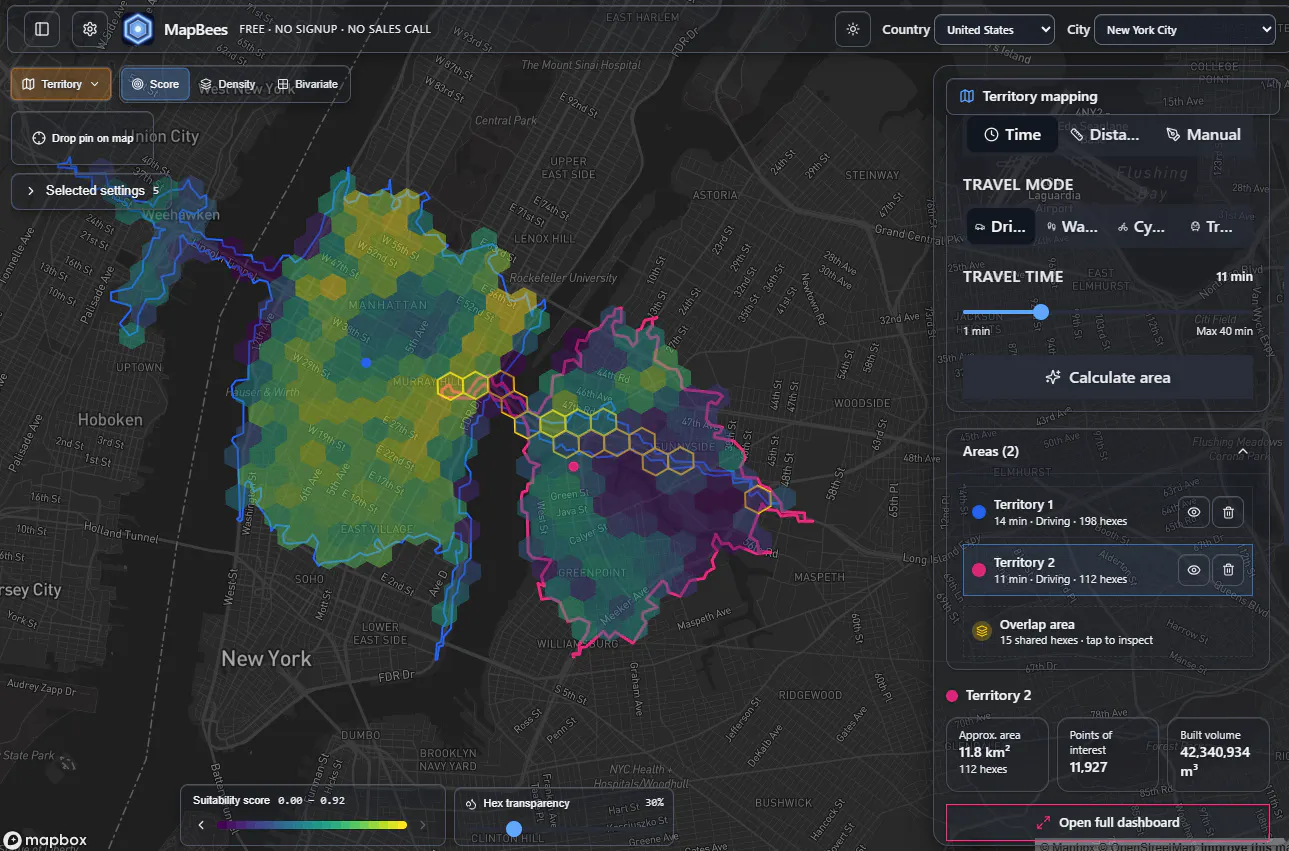The height and width of the screenshot is (851, 1289).
Task: Click the target icon on Score button
Action: point(137,84)
